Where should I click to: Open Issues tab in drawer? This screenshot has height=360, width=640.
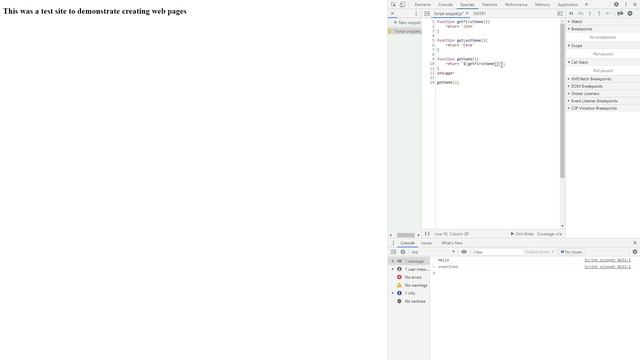426,243
